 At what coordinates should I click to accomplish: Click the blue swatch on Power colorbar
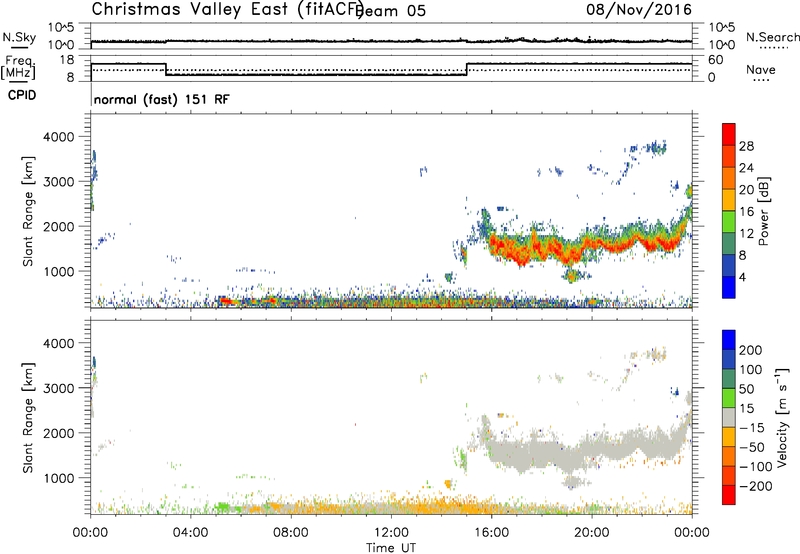[x=729, y=287]
